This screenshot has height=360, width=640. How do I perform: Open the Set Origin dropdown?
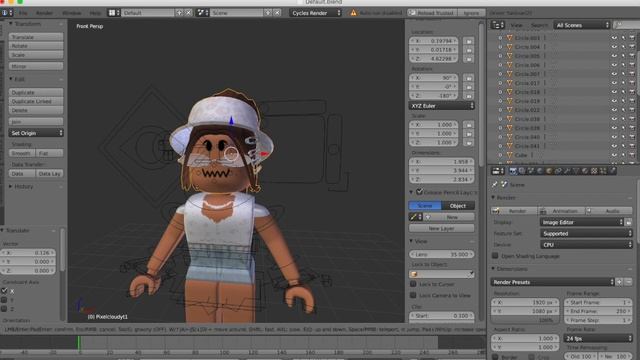click(x=36, y=133)
